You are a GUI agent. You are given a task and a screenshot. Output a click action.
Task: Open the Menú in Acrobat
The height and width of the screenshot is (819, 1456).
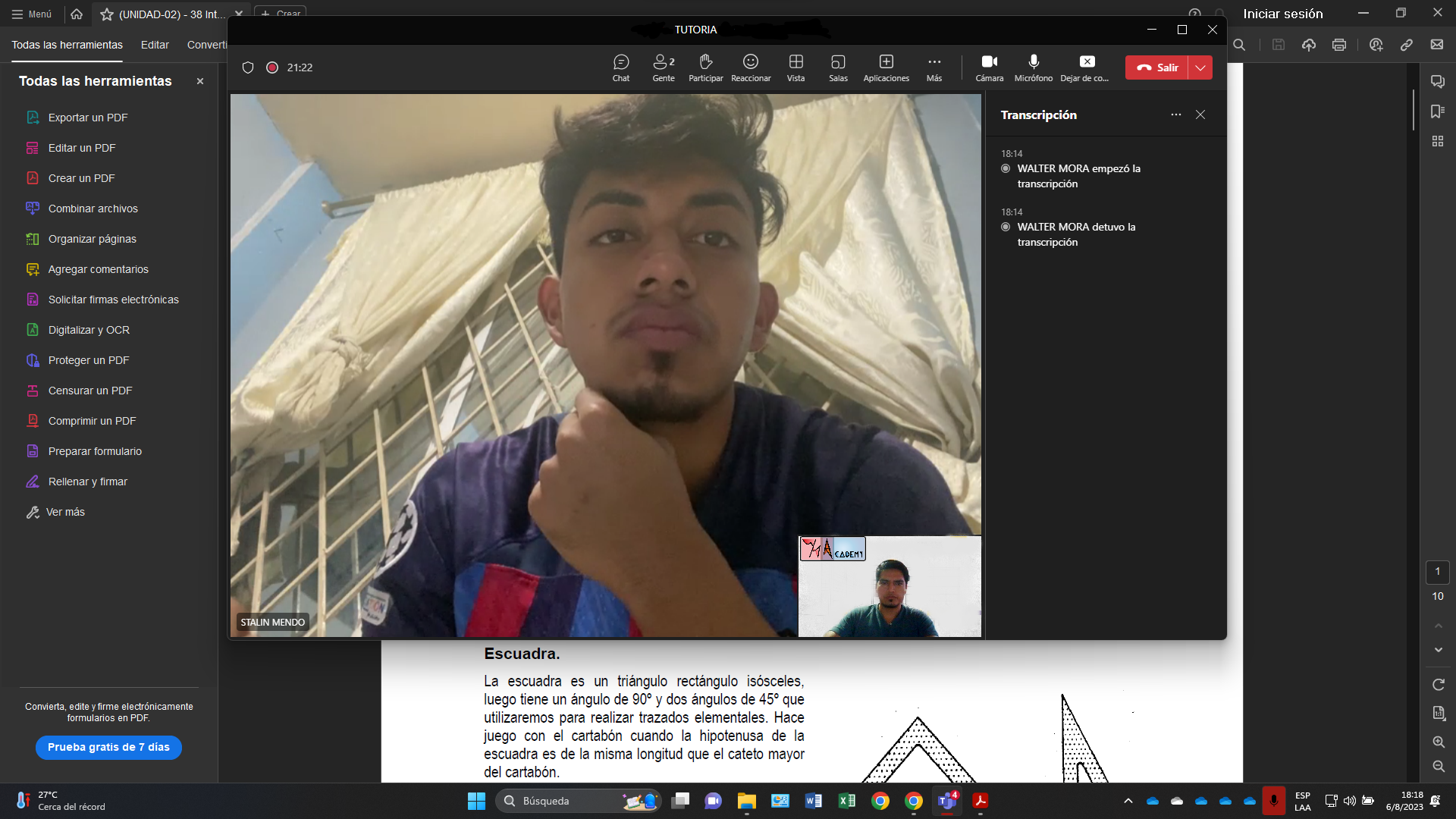[32, 14]
